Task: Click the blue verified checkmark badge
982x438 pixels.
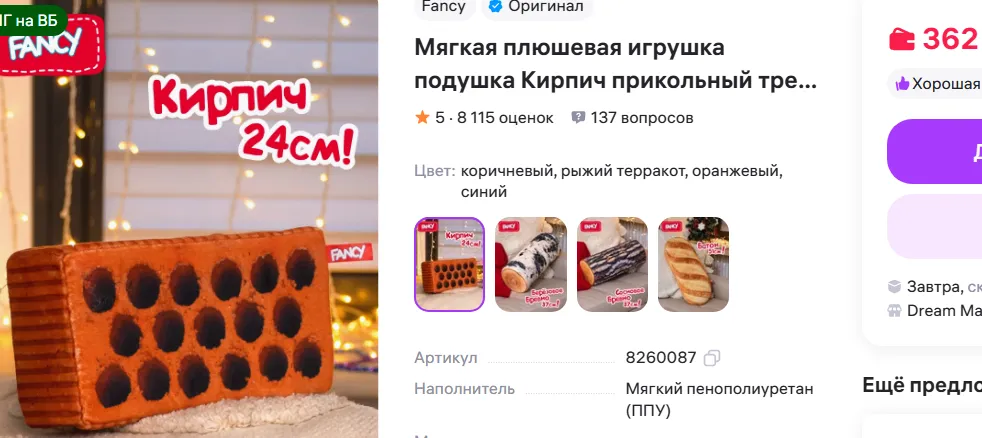Action: coord(496,6)
